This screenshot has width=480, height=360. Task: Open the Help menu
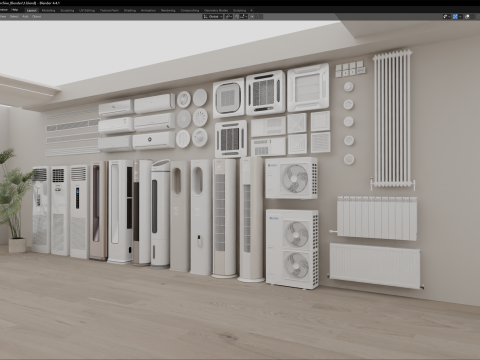coord(15,10)
